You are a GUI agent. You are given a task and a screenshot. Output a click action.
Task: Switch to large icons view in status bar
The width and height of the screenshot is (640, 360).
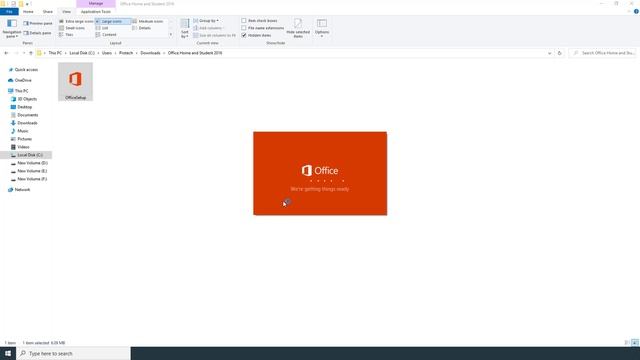[635, 343]
